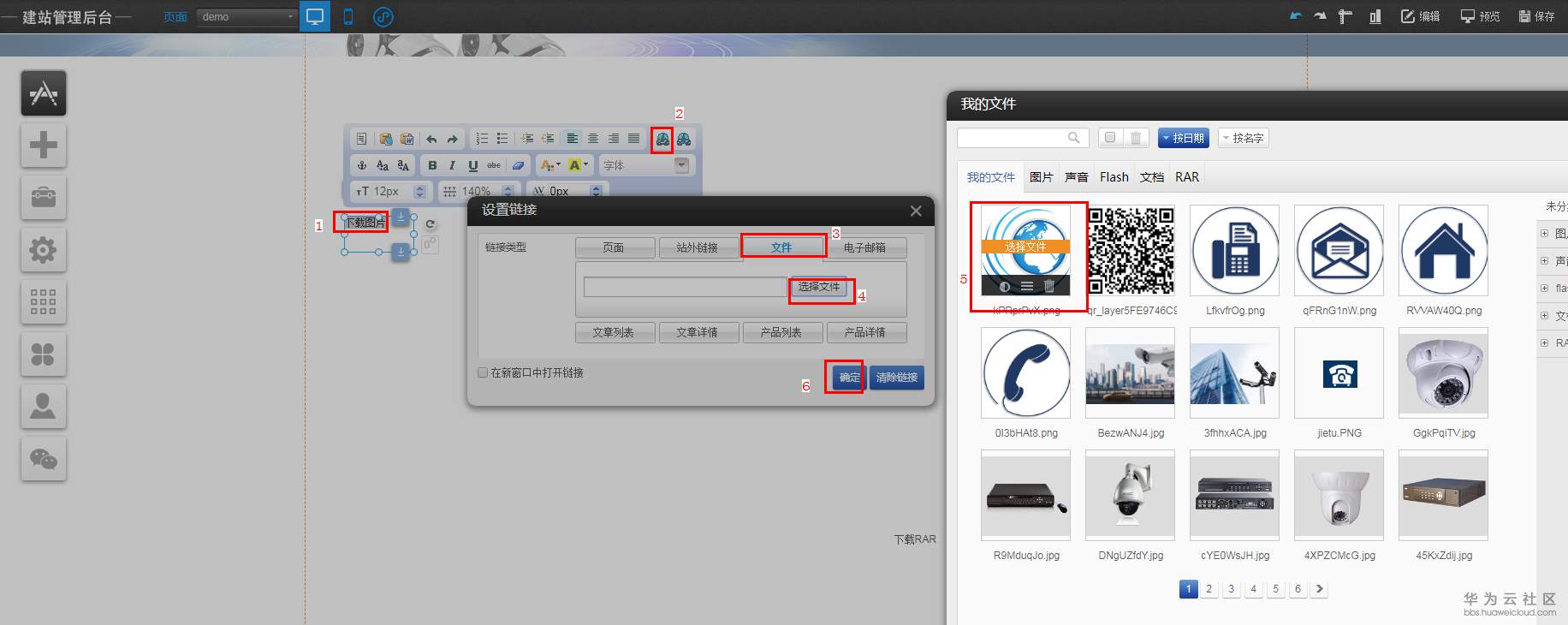Insert a numbered list in editor

[482, 139]
